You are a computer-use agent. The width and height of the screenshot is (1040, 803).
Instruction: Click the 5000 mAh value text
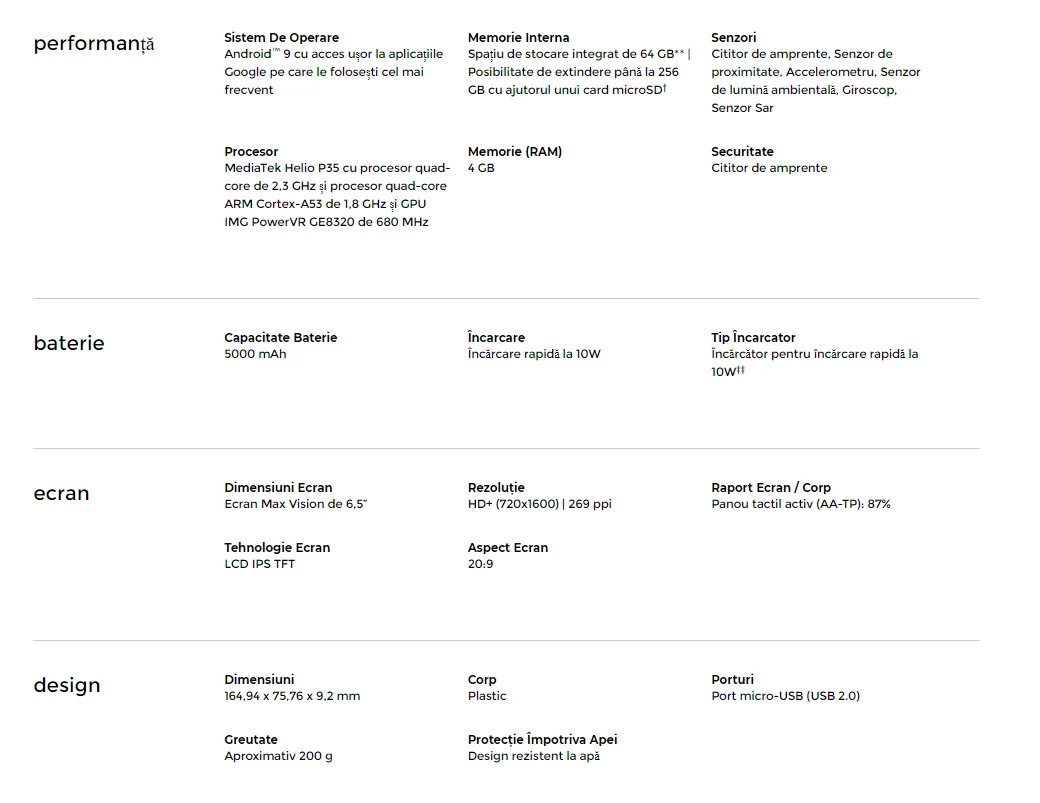255,354
